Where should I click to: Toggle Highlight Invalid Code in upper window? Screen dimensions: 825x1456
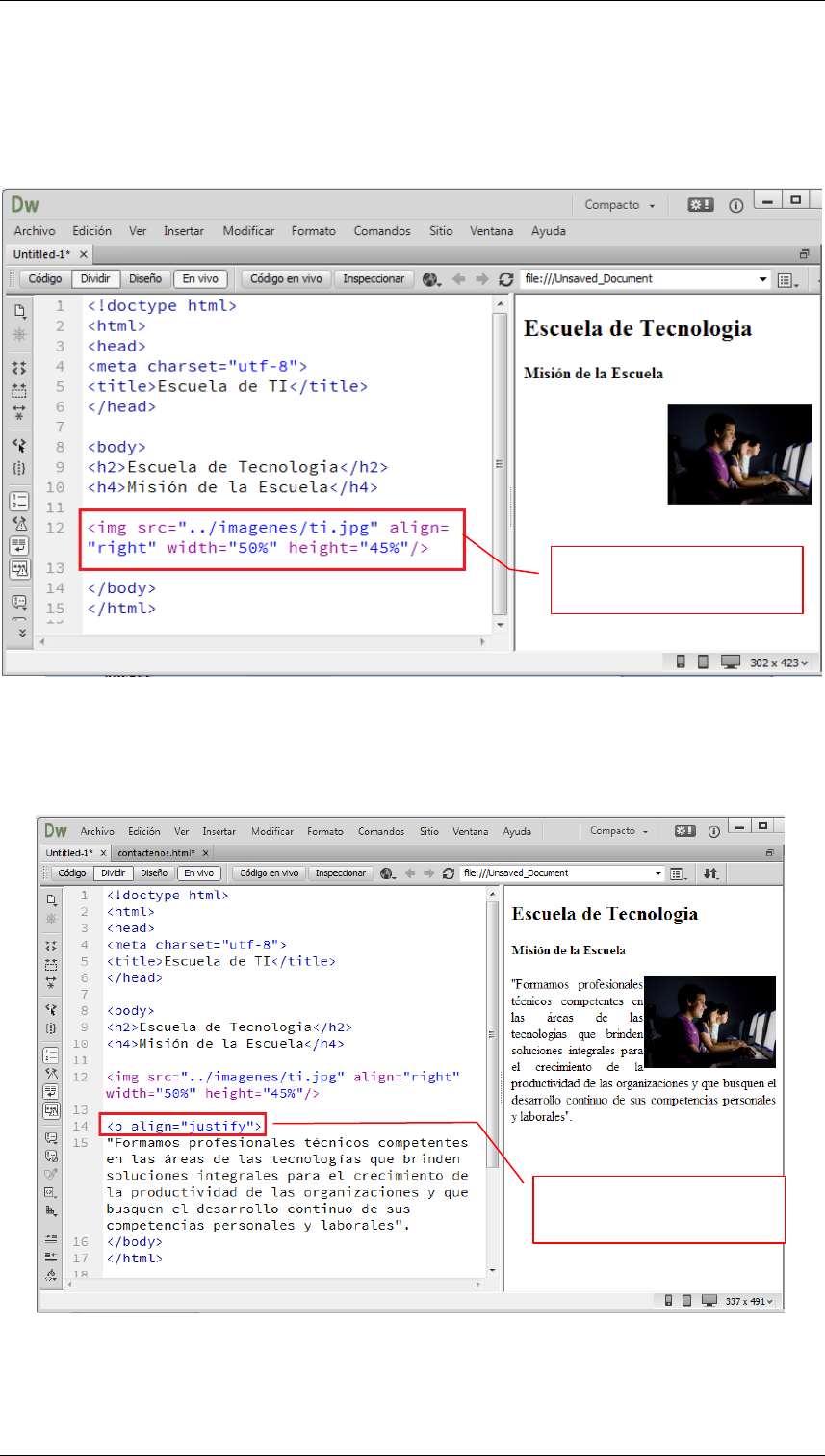[18, 523]
